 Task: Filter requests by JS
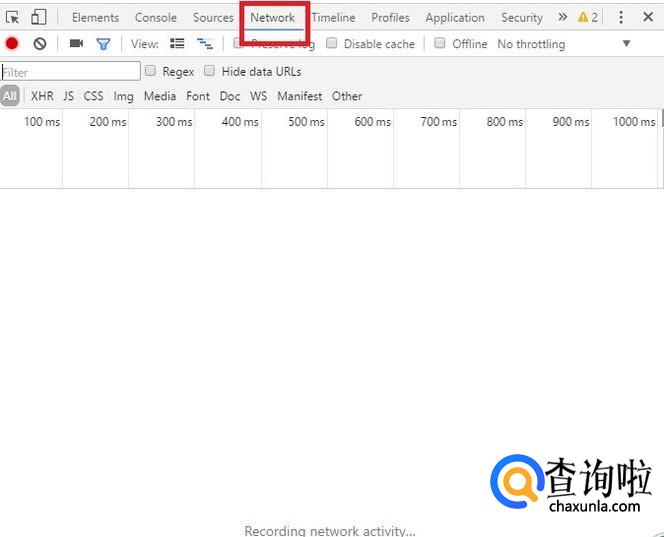(68, 96)
